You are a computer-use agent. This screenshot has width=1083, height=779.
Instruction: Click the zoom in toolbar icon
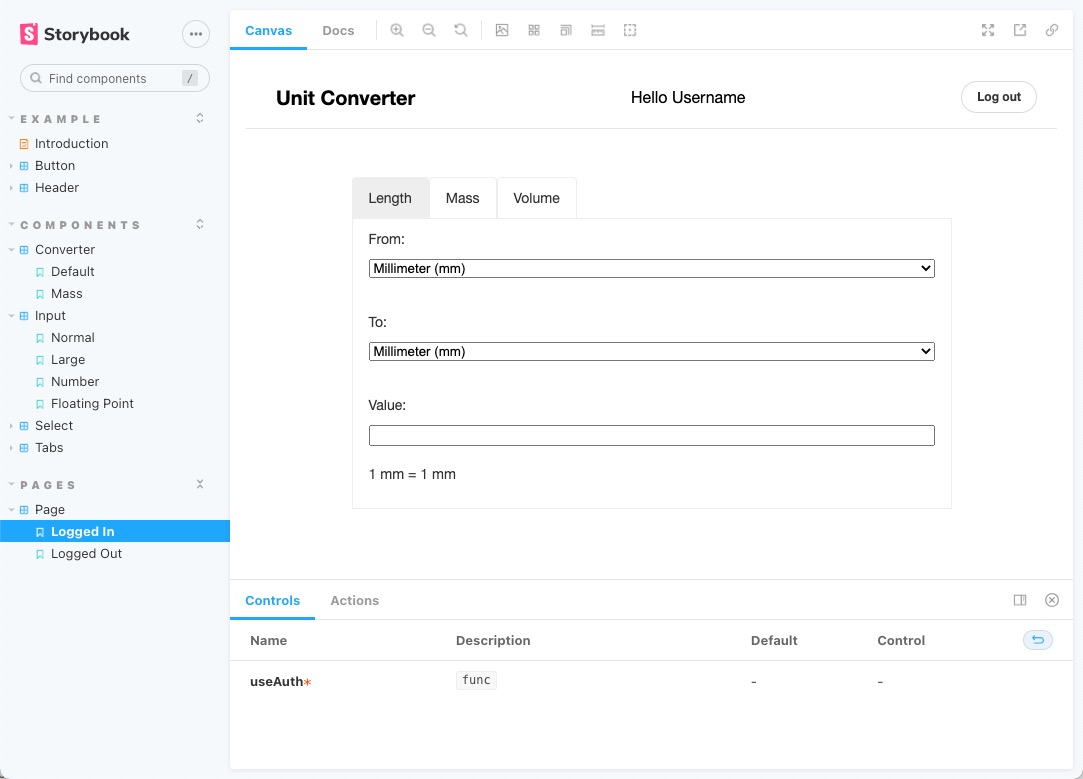click(397, 30)
